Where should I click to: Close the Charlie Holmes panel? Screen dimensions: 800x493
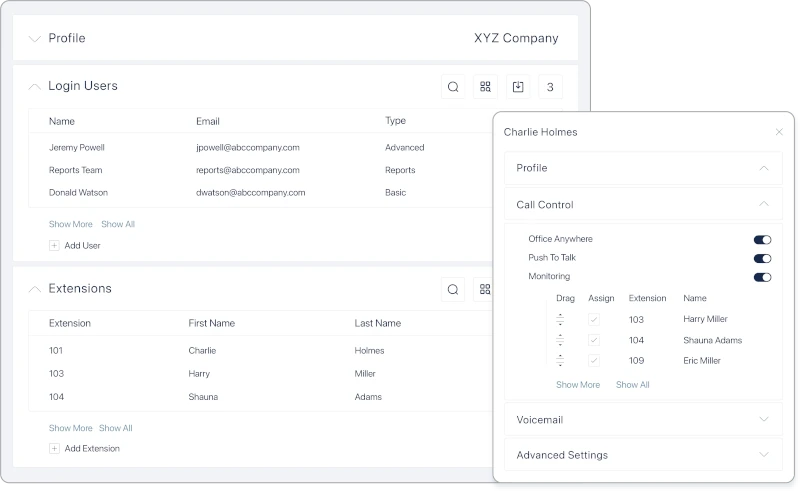click(x=779, y=132)
